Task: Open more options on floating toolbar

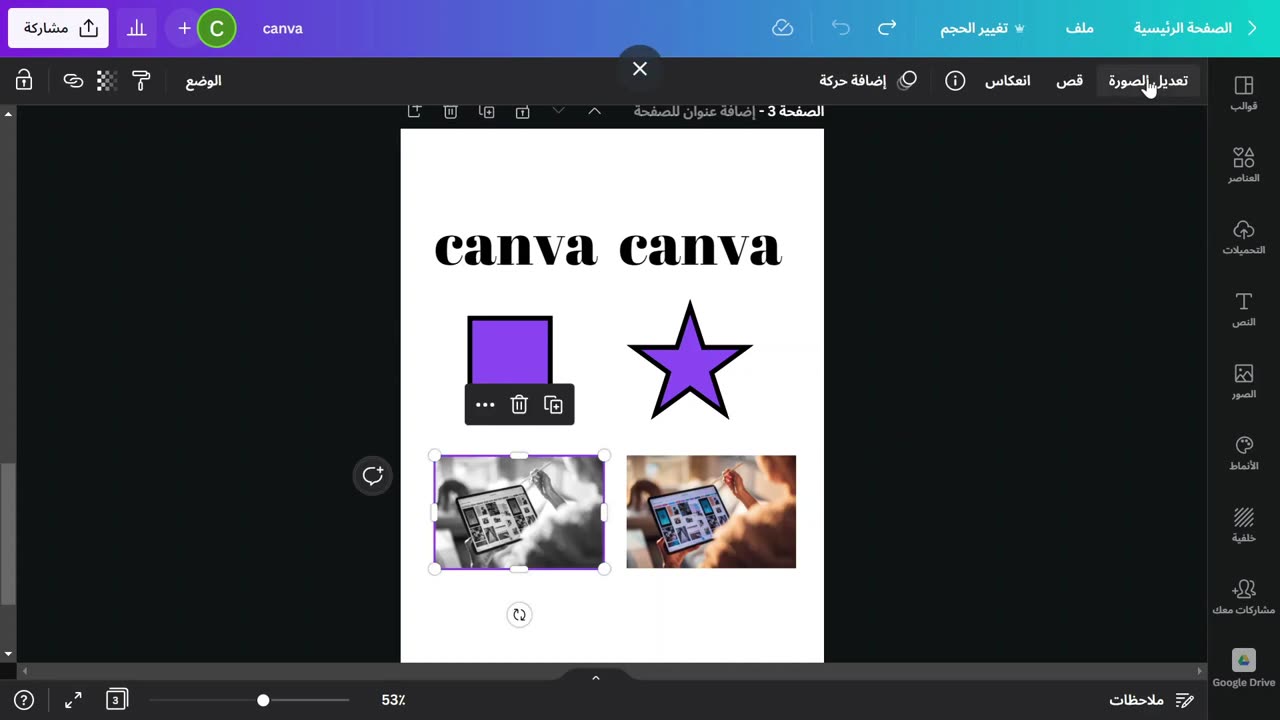Action: [x=485, y=404]
